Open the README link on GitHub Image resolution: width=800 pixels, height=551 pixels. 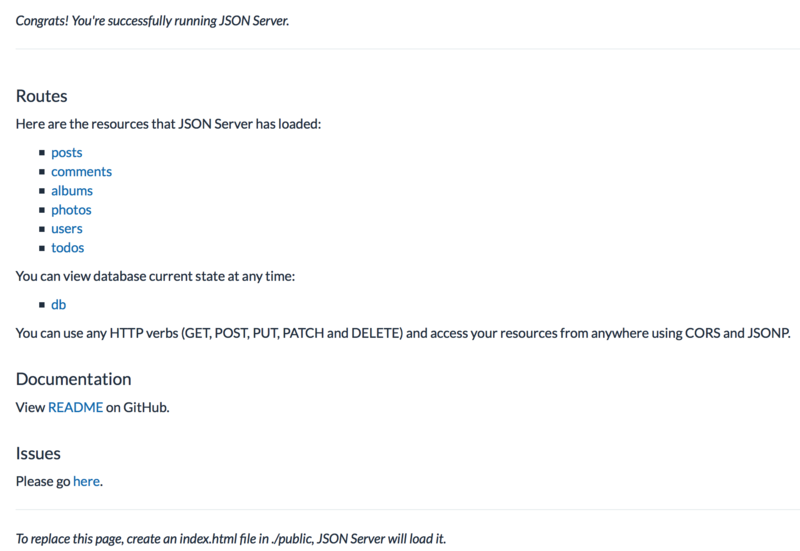75,407
